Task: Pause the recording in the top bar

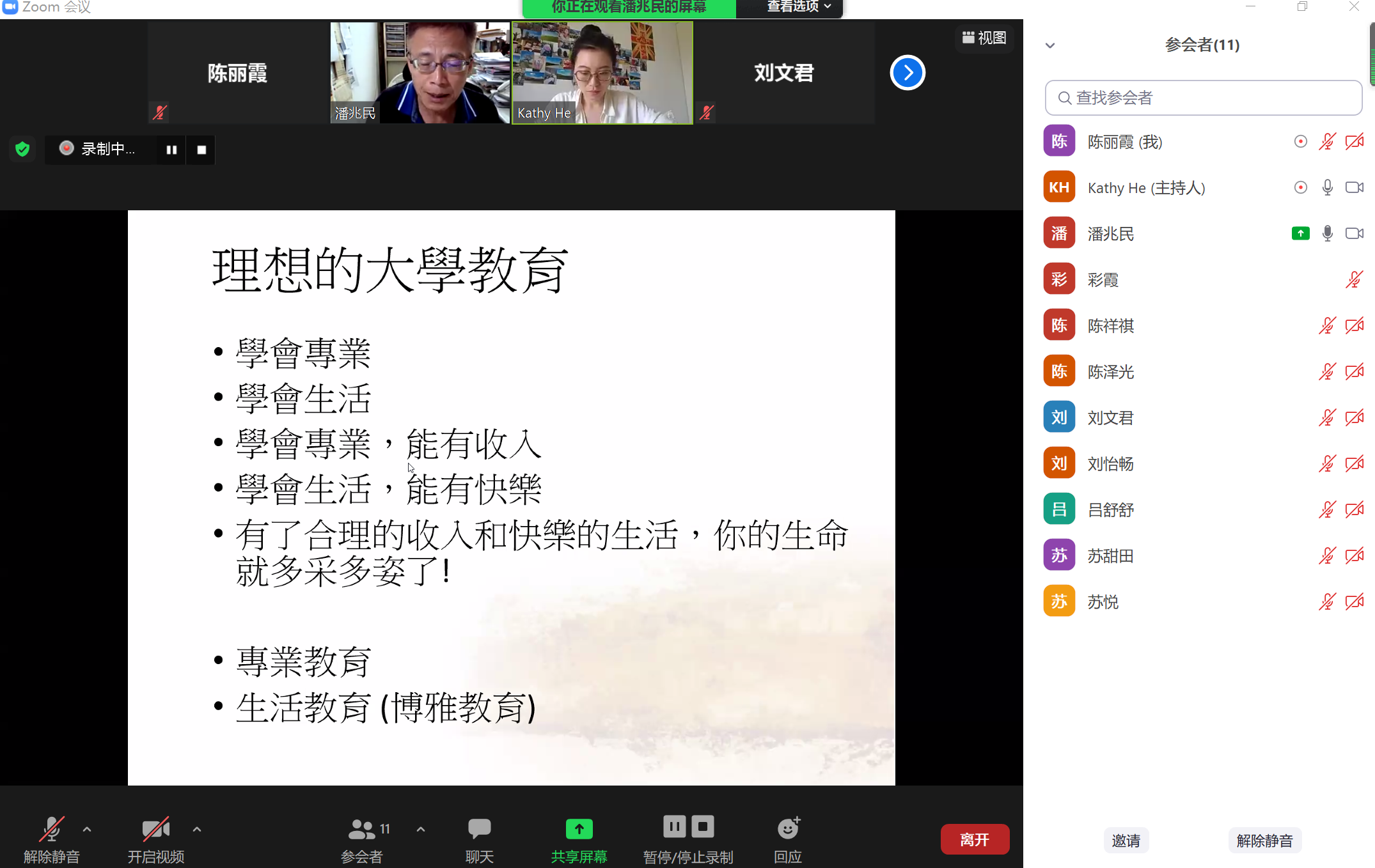Action: coord(171,150)
